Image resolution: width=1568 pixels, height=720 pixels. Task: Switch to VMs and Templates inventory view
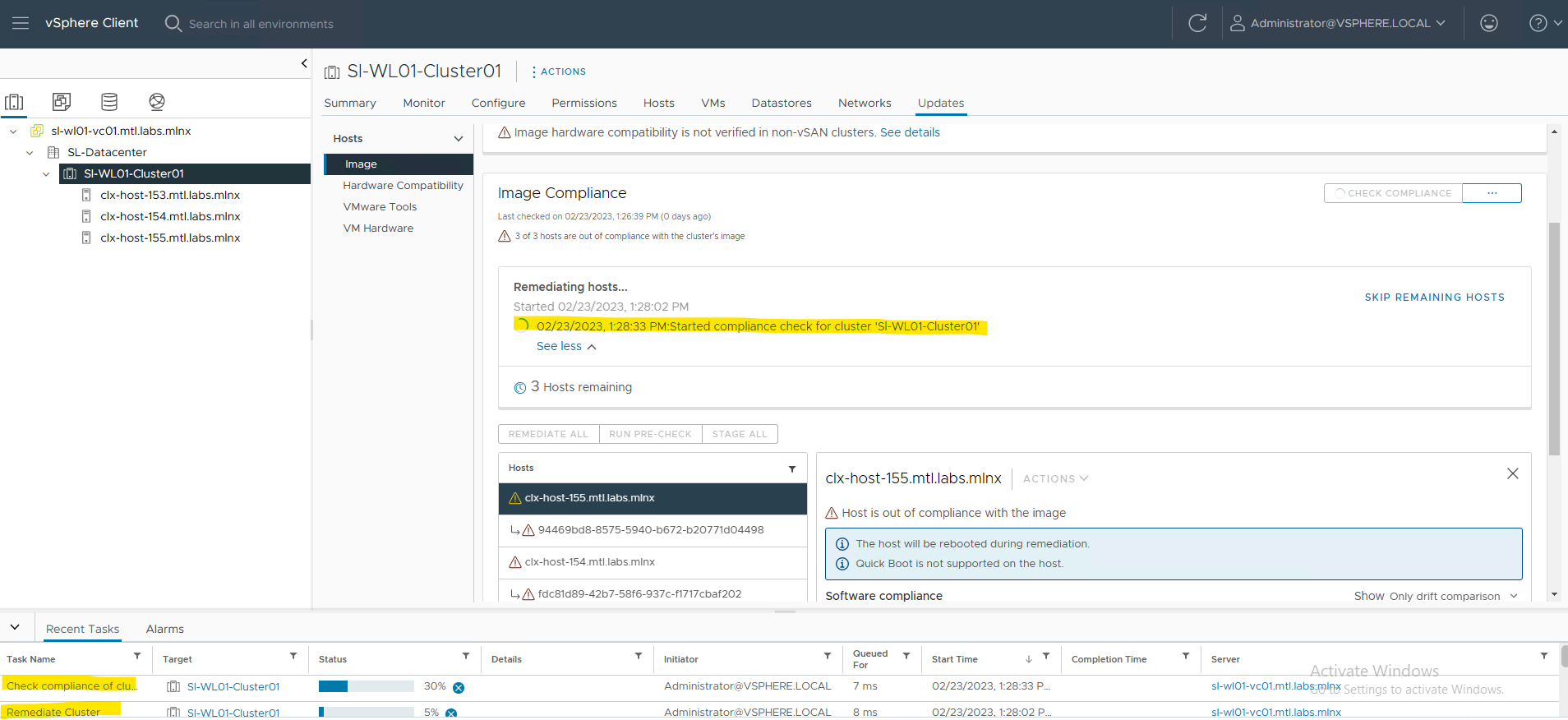coord(62,102)
